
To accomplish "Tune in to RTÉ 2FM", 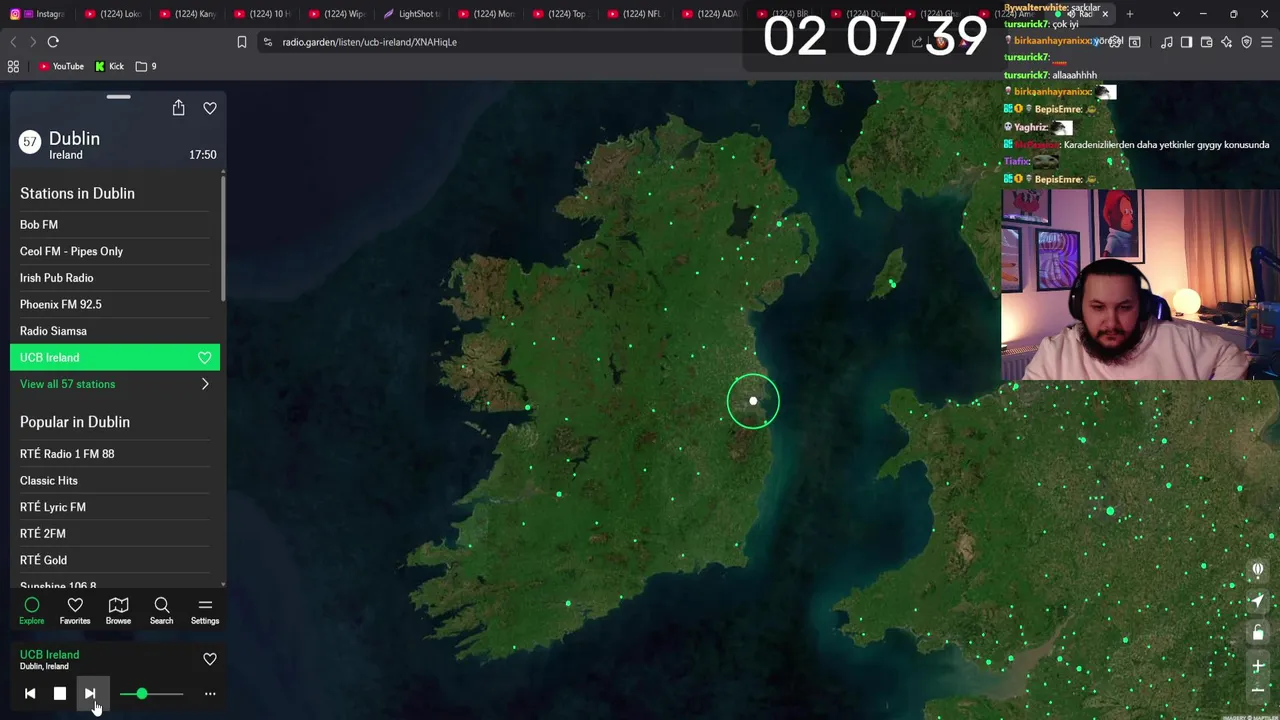I will (x=115, y=534).
